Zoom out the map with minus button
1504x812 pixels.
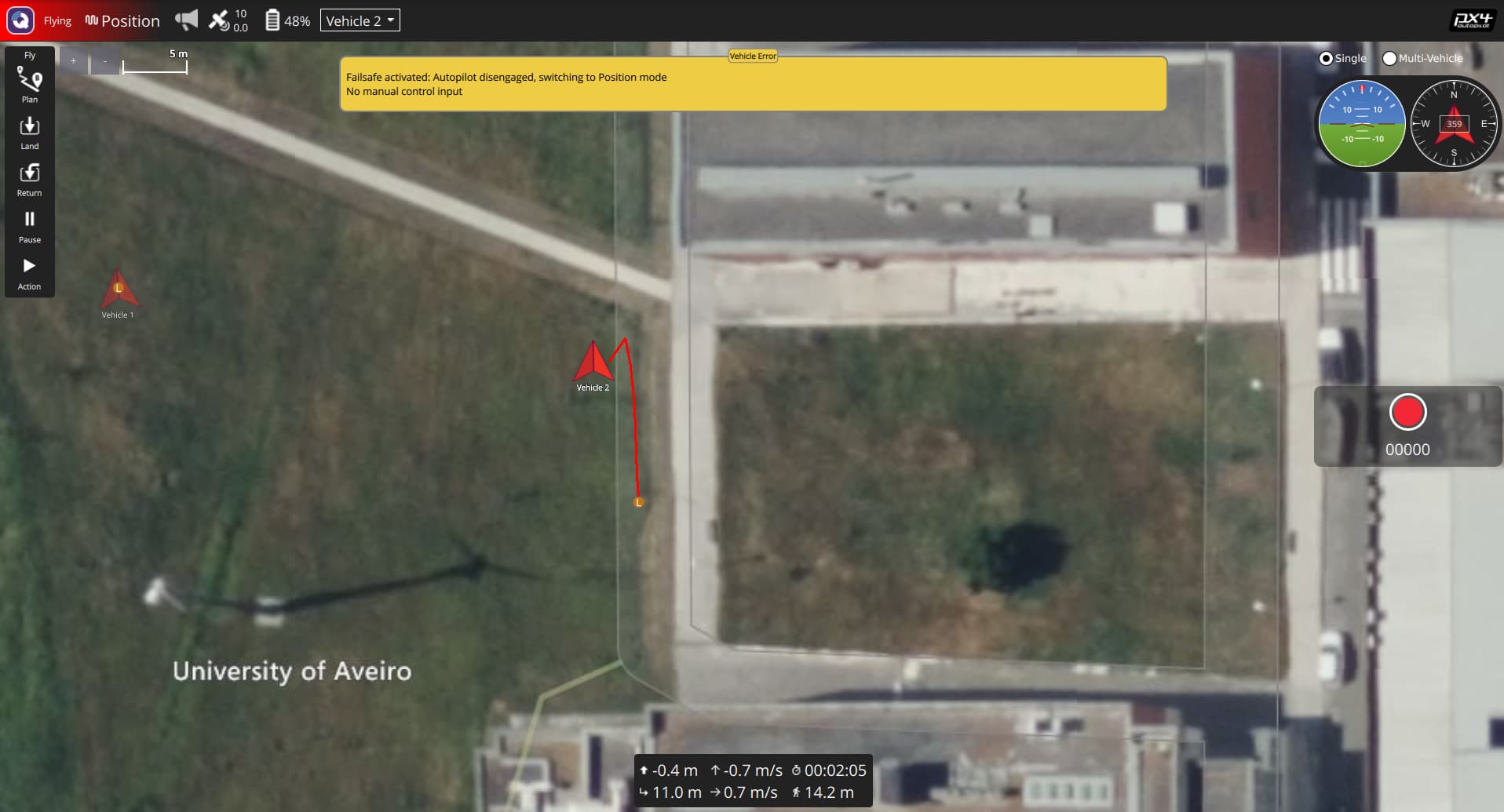tap(105, 60)
